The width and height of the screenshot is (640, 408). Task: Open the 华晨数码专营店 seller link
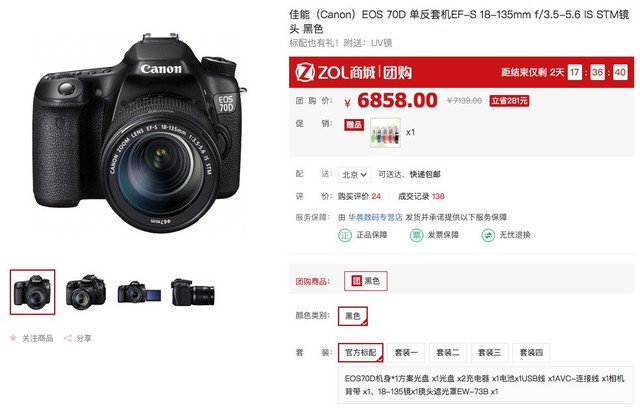click(x=375, y=217)
